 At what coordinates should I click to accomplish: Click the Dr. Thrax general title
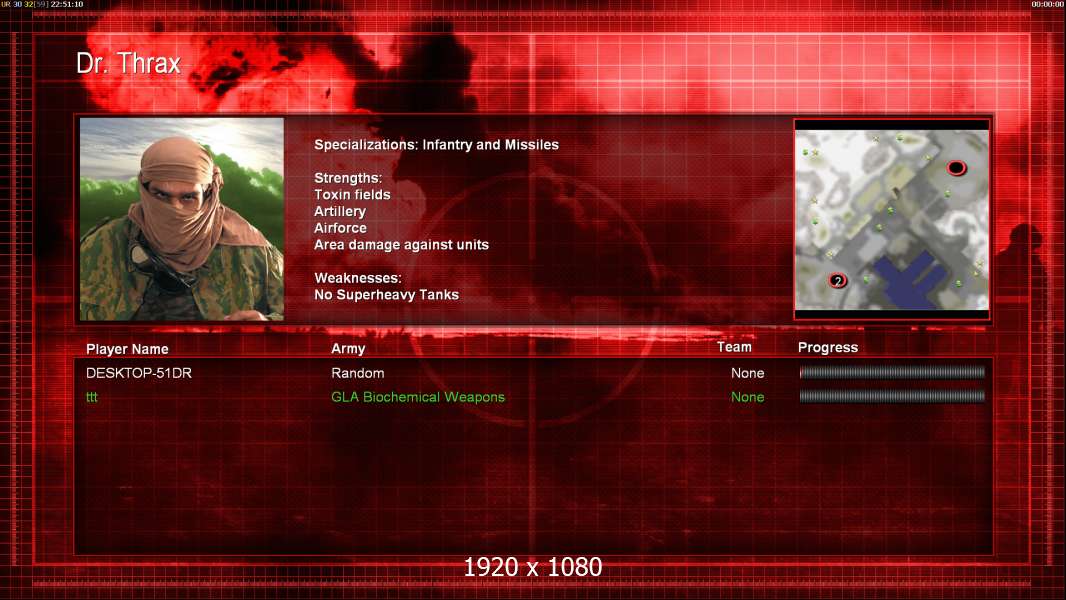click(128, 64)
